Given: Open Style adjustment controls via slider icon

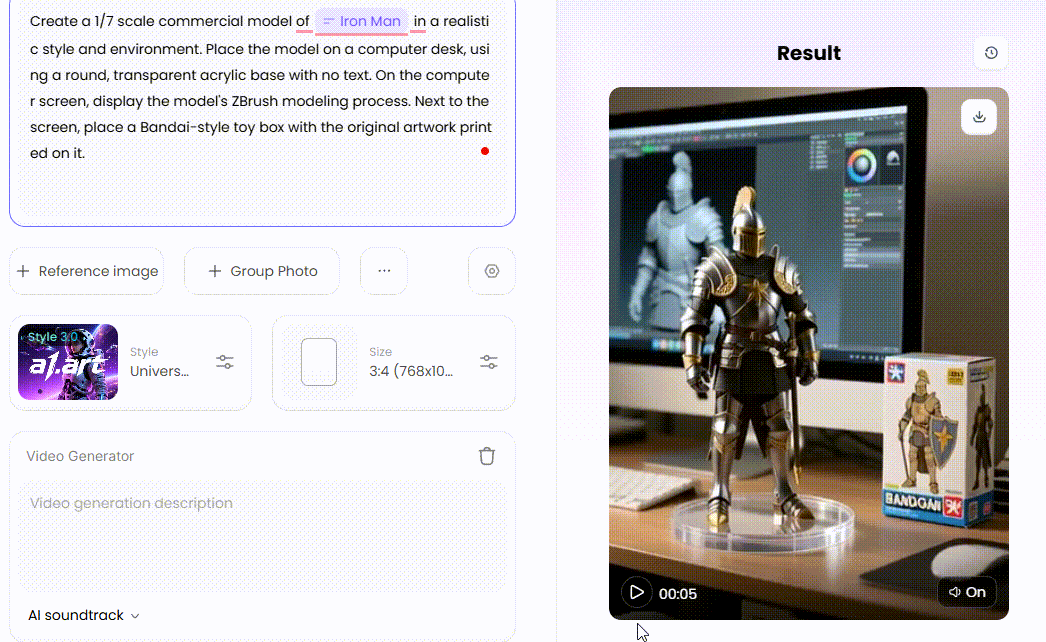Looking at the screenshot, I should (x=224, y=362).
